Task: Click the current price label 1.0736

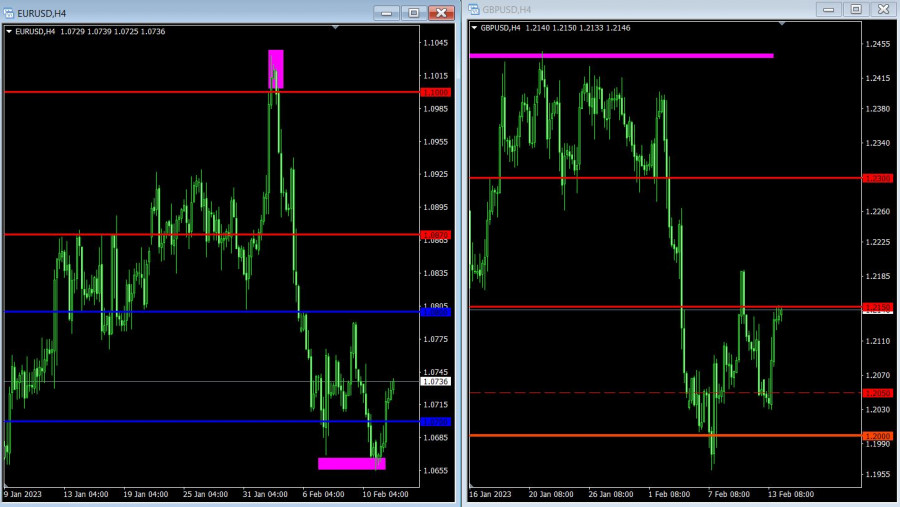Action: [x=436, y=382]
